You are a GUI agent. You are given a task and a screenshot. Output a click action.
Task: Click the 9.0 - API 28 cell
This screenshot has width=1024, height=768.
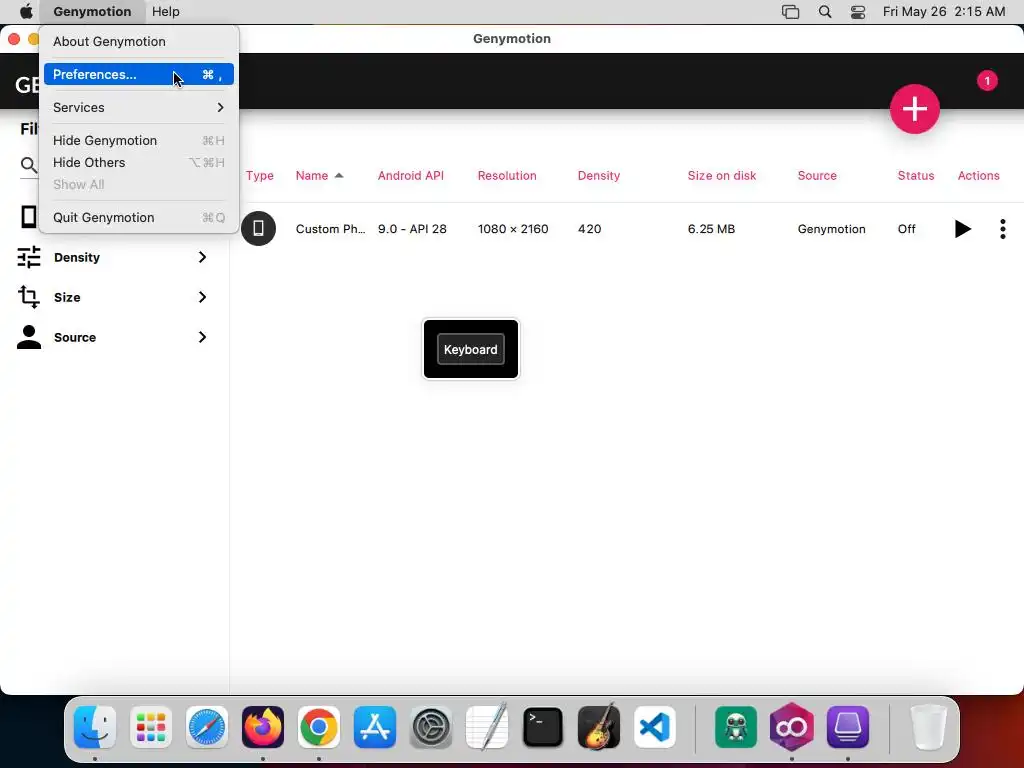[x=412, y=229]
